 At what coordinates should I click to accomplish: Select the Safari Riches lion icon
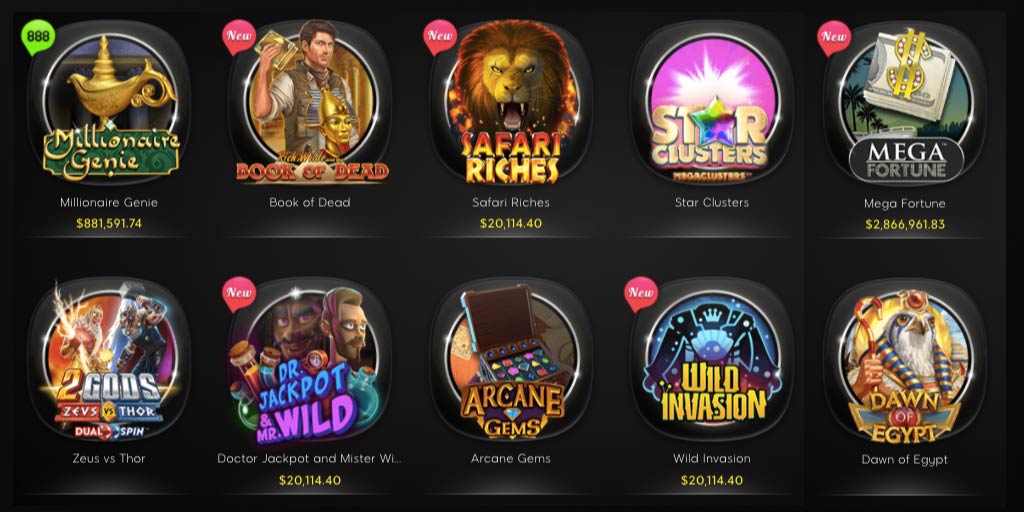(511, 103)
